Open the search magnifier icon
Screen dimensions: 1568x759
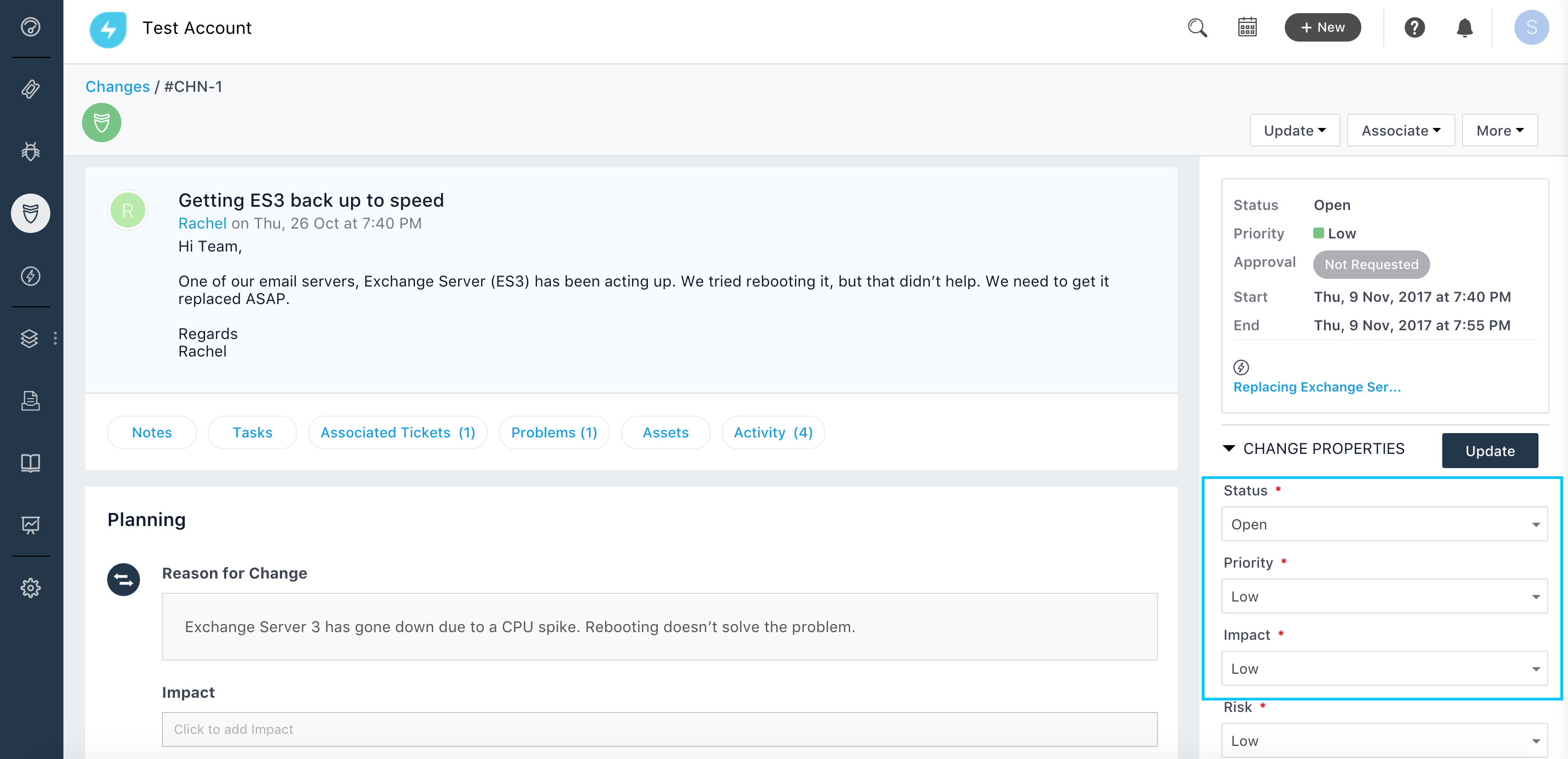[x=1197, y=27]
